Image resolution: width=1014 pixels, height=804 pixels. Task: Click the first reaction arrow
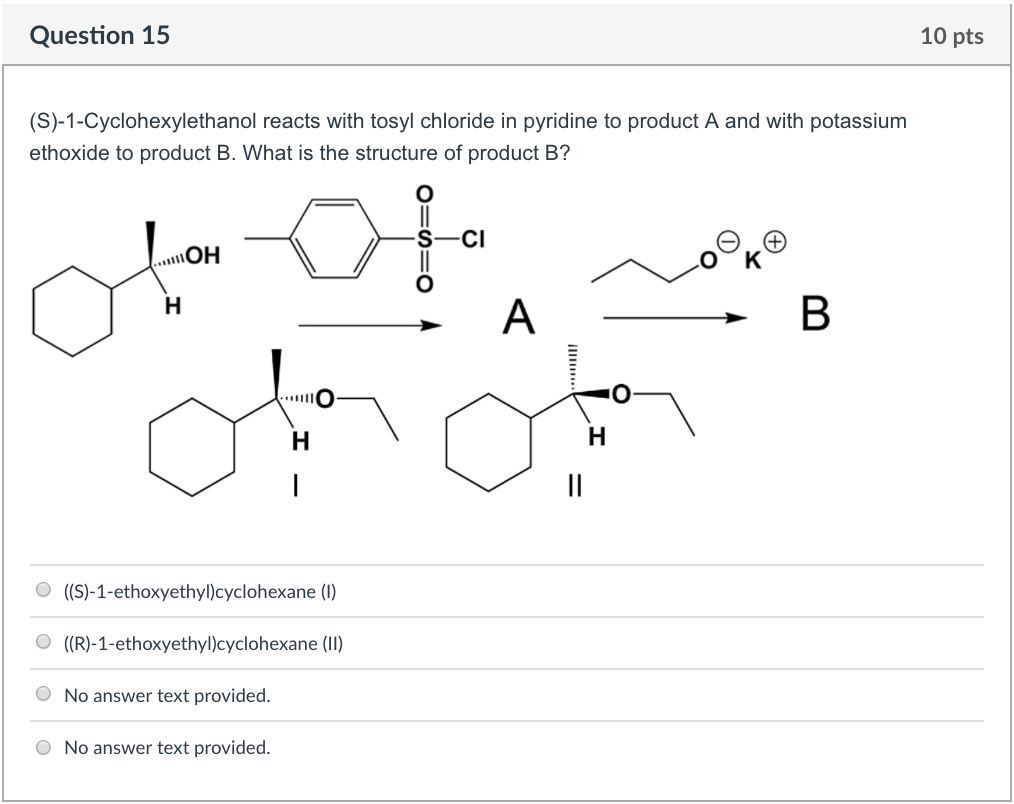pyautogui.click(x=370, y=324)
